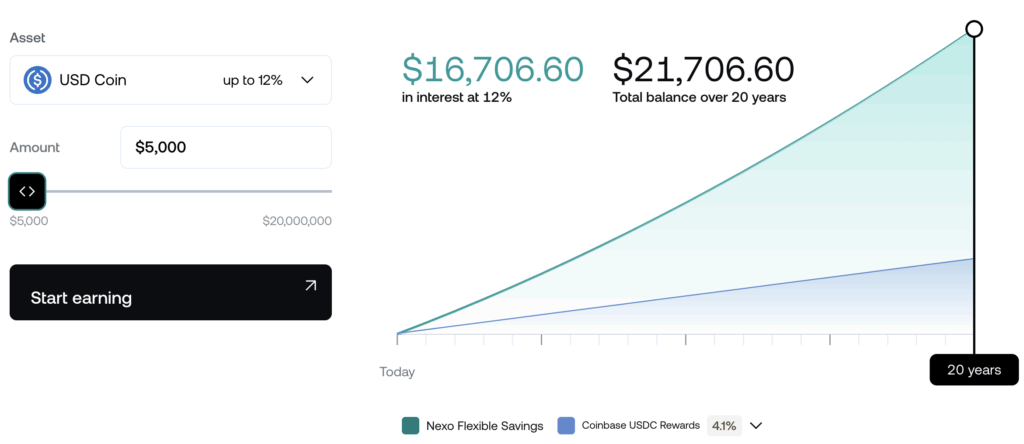The height and width of the screenshot is (444, 1024).
Task: Click the Today label under the chart
Action: (x=397, y=372)
